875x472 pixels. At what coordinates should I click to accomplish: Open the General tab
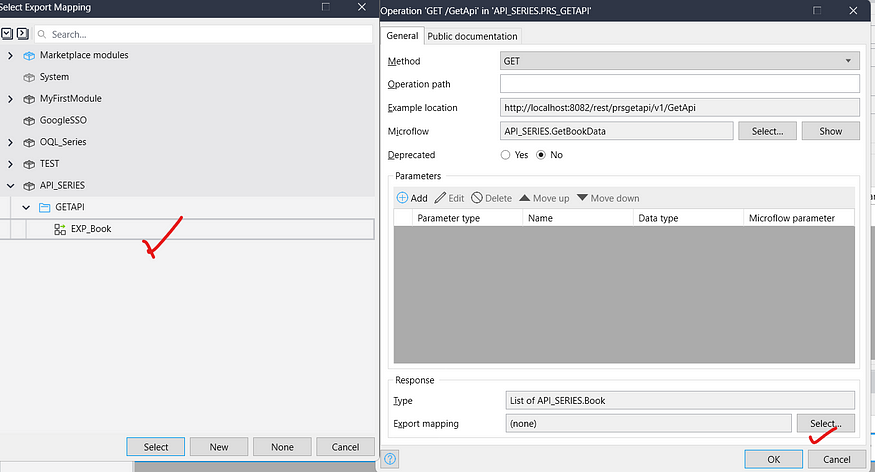pos(403,37)
